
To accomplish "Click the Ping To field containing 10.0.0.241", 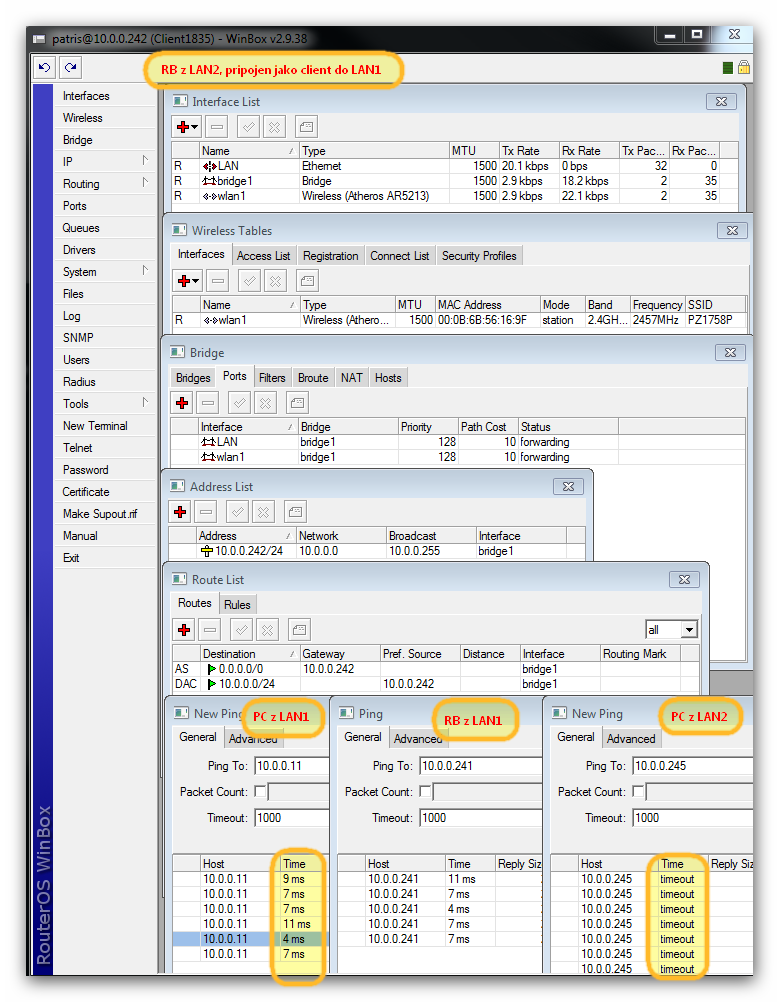I will tap(481, 766).
